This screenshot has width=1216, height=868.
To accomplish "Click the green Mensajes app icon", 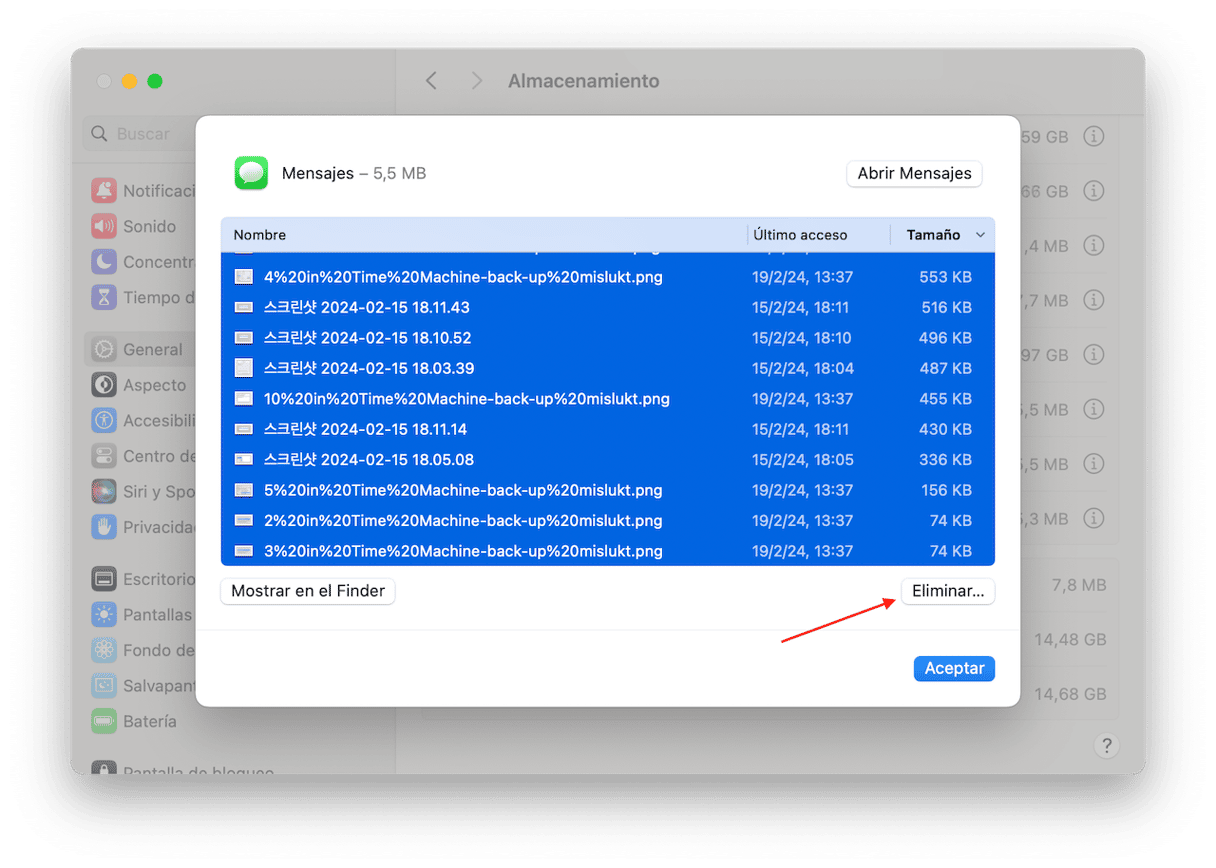I will pyautogui.click(x=251, y=173).
